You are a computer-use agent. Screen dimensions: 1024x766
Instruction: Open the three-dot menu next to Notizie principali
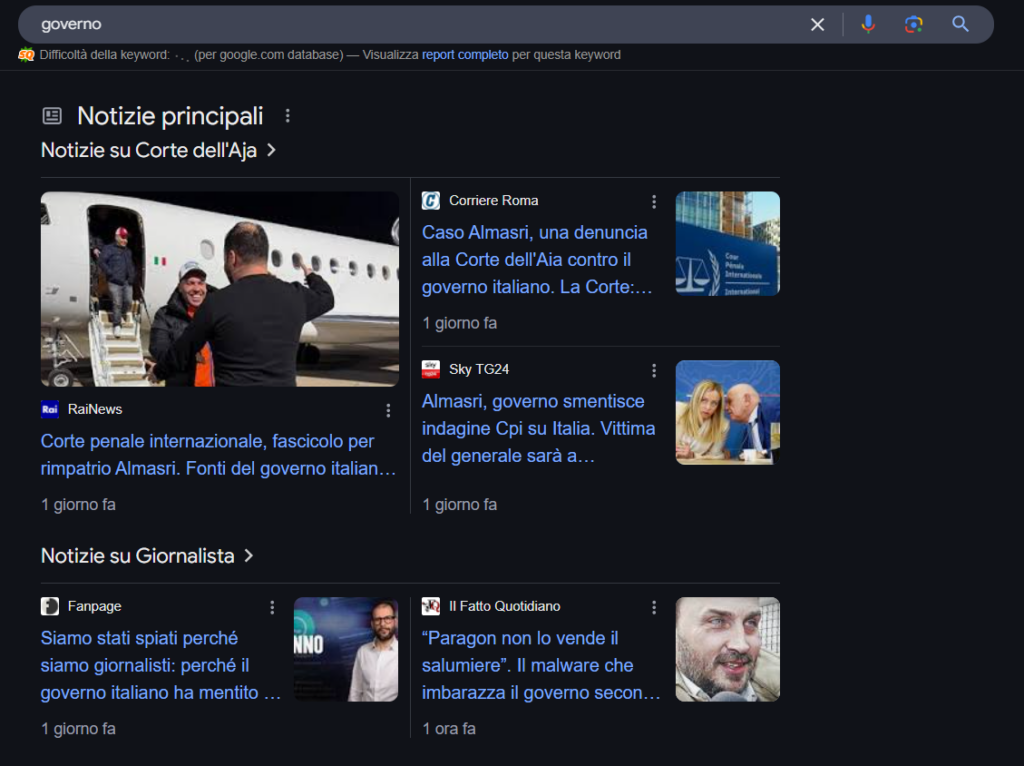[x=287, y=116]
